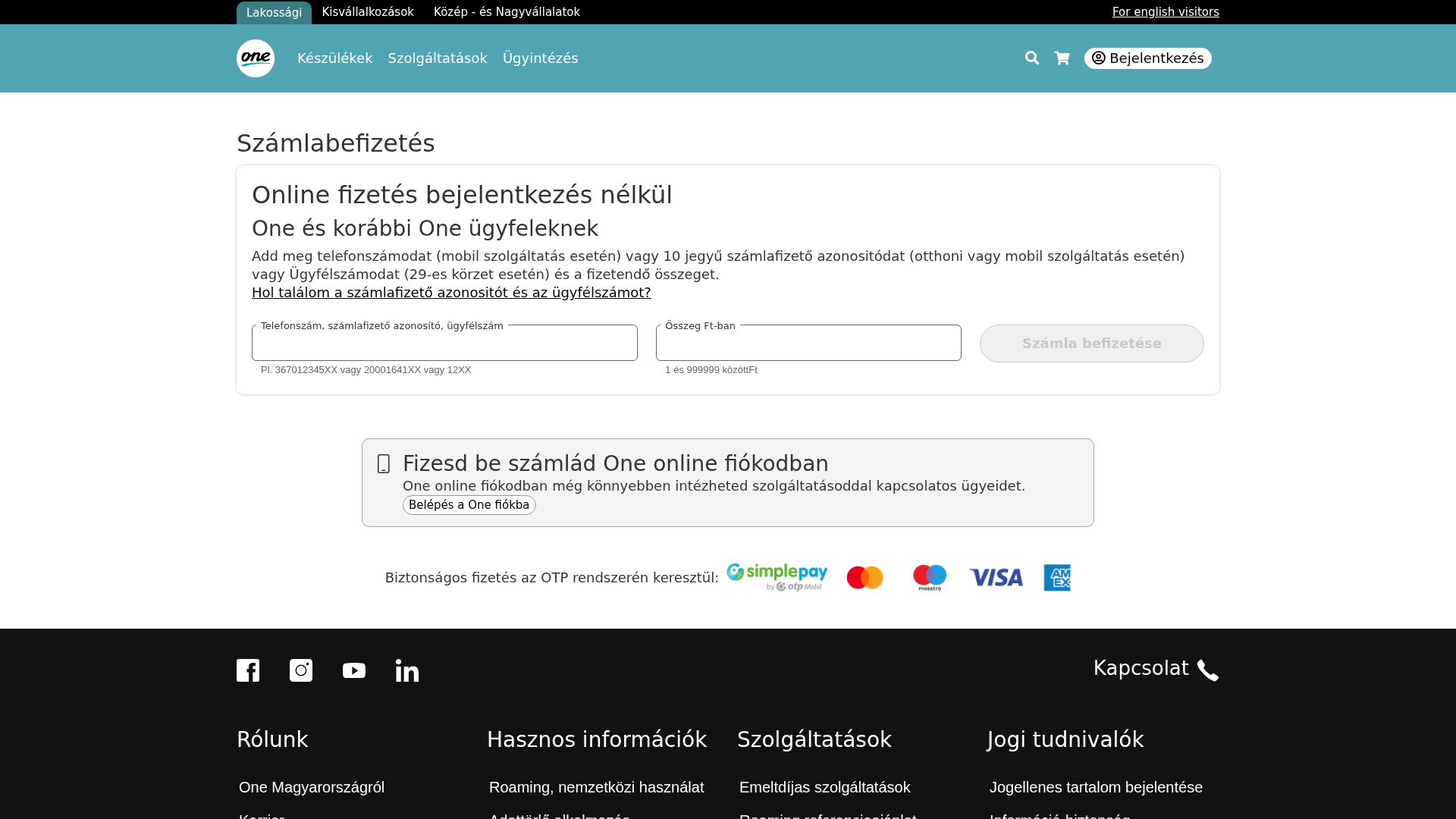Open the shopping cart

pos(1062,58)
